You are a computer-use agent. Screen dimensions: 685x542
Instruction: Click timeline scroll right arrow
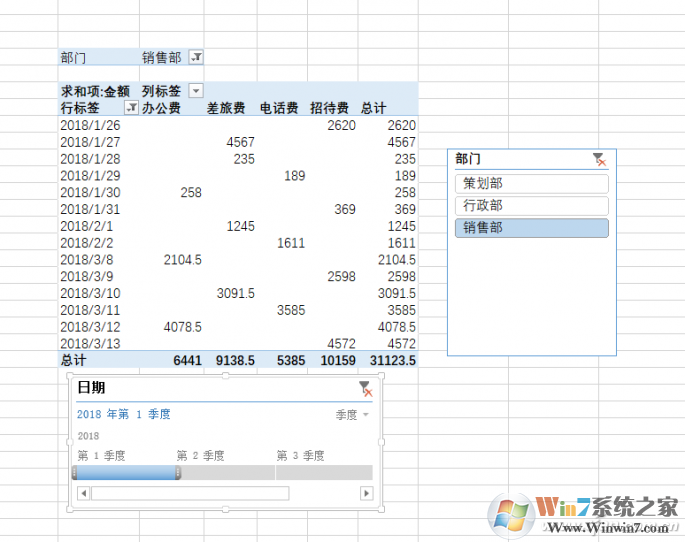[x=367, y=494]
